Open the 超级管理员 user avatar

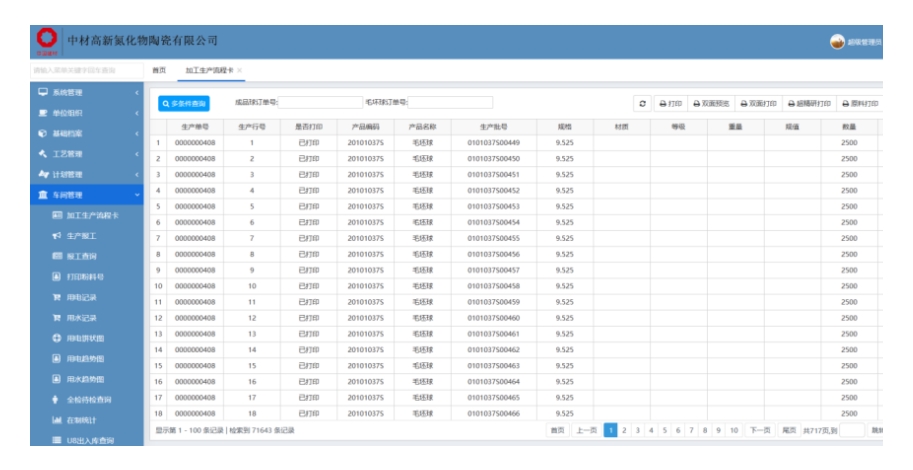837,41
